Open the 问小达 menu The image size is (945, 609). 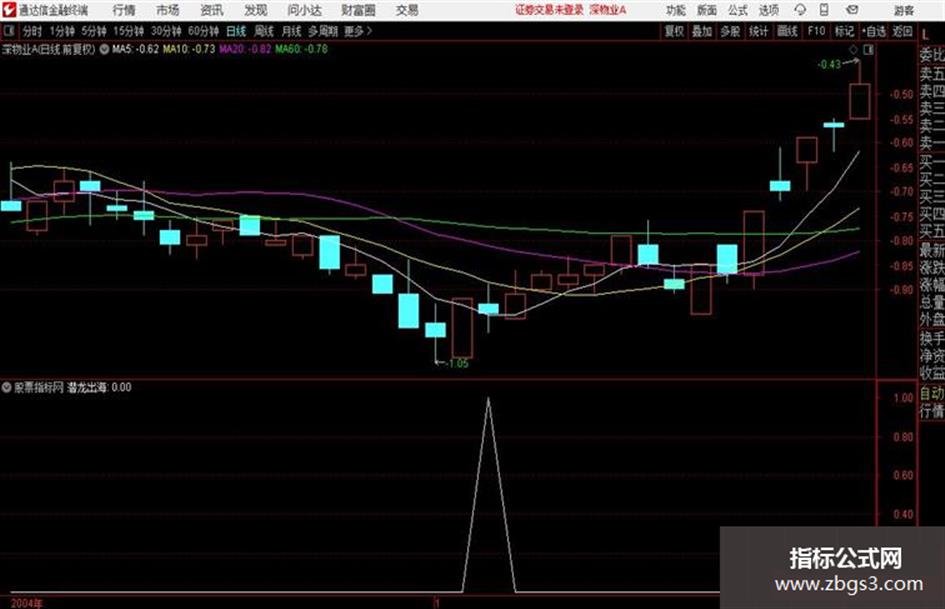(304, 10)
